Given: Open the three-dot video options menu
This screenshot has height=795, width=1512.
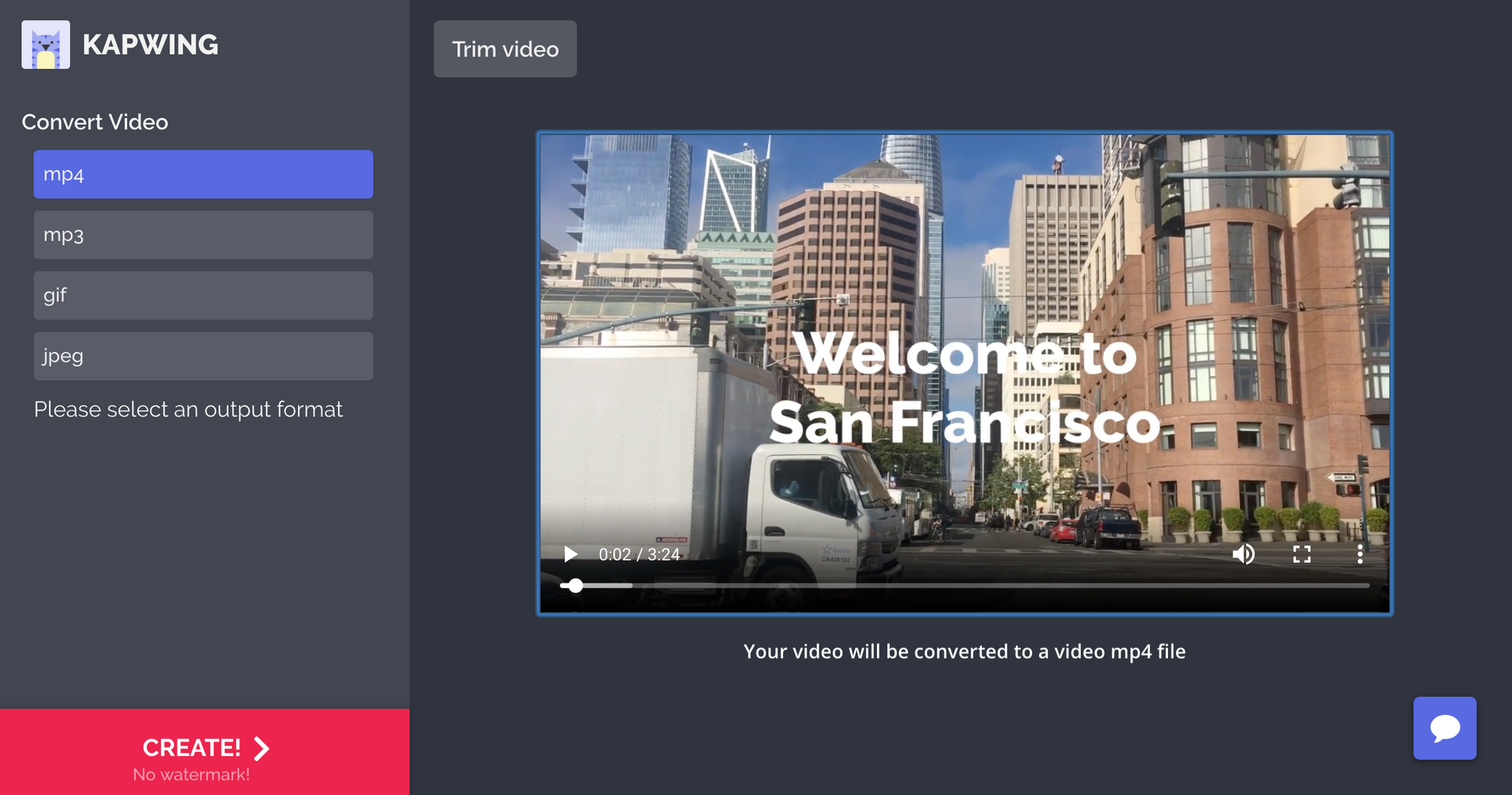Looking at the screenshot, I should coord(1359,555).
